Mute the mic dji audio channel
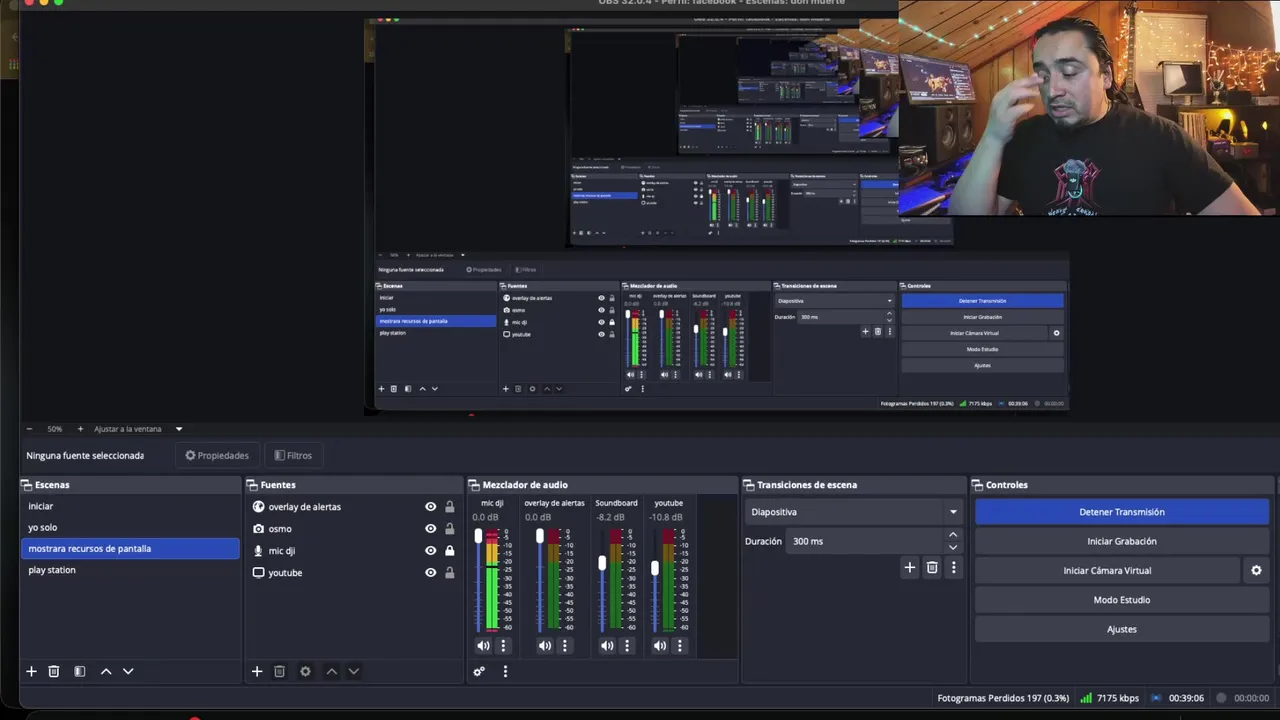Screen dimensions: 1280x720 pos(483,645)
